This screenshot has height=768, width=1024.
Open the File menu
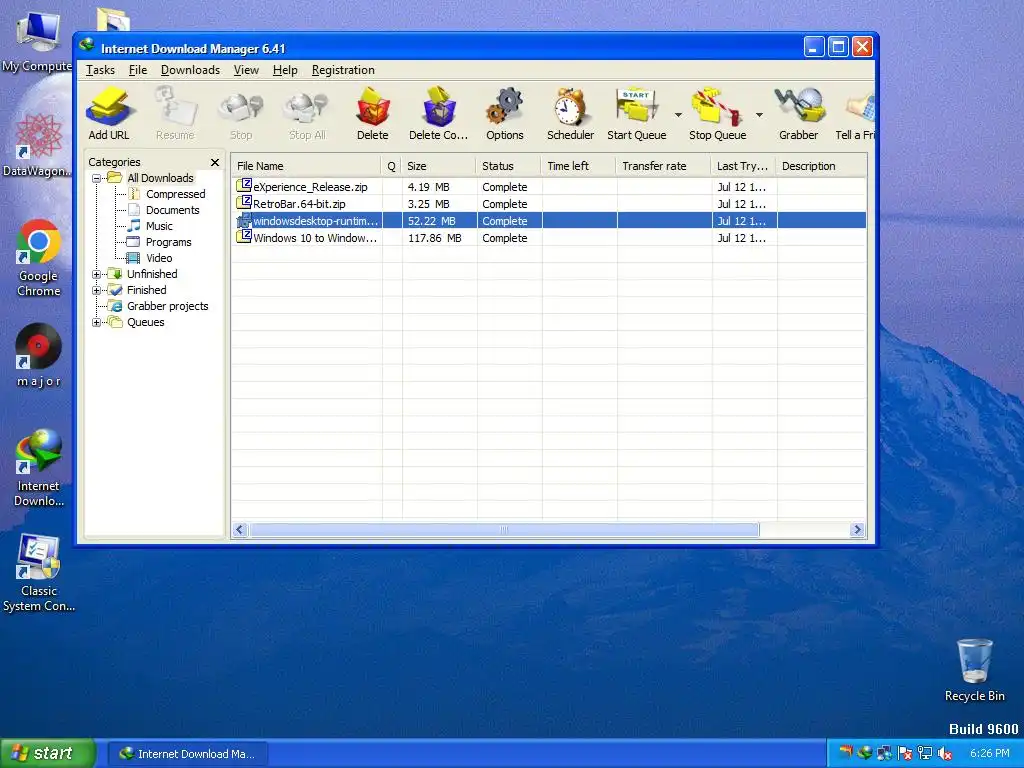coord(138,70)
